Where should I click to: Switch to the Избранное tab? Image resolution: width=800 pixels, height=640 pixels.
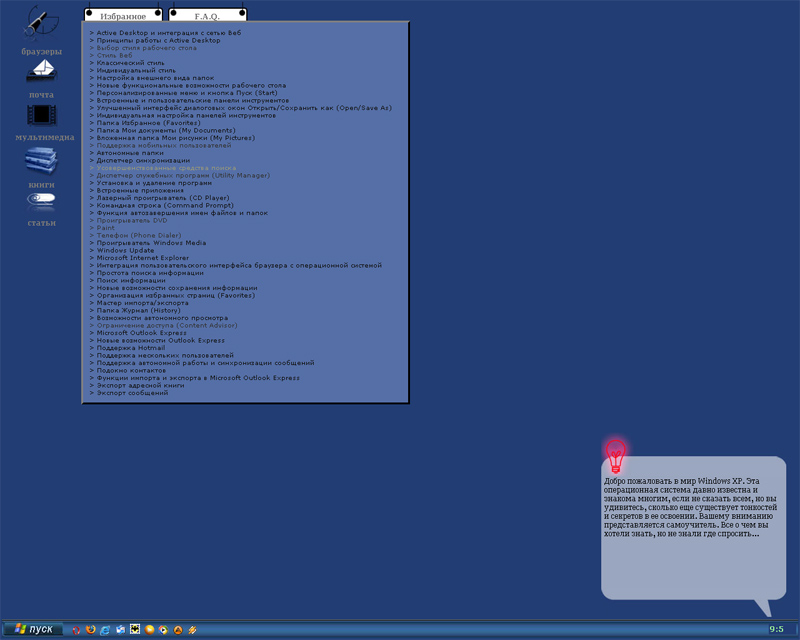[123, 17]
